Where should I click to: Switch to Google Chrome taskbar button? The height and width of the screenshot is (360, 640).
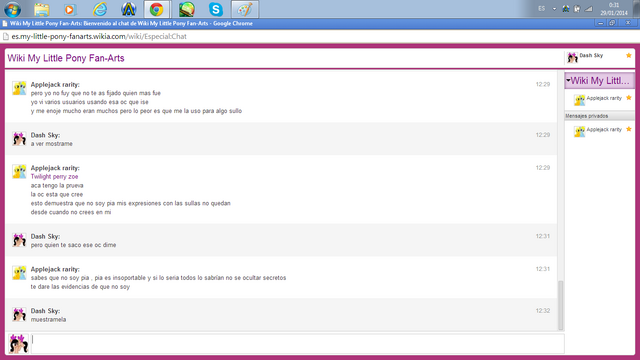point(156,9)
